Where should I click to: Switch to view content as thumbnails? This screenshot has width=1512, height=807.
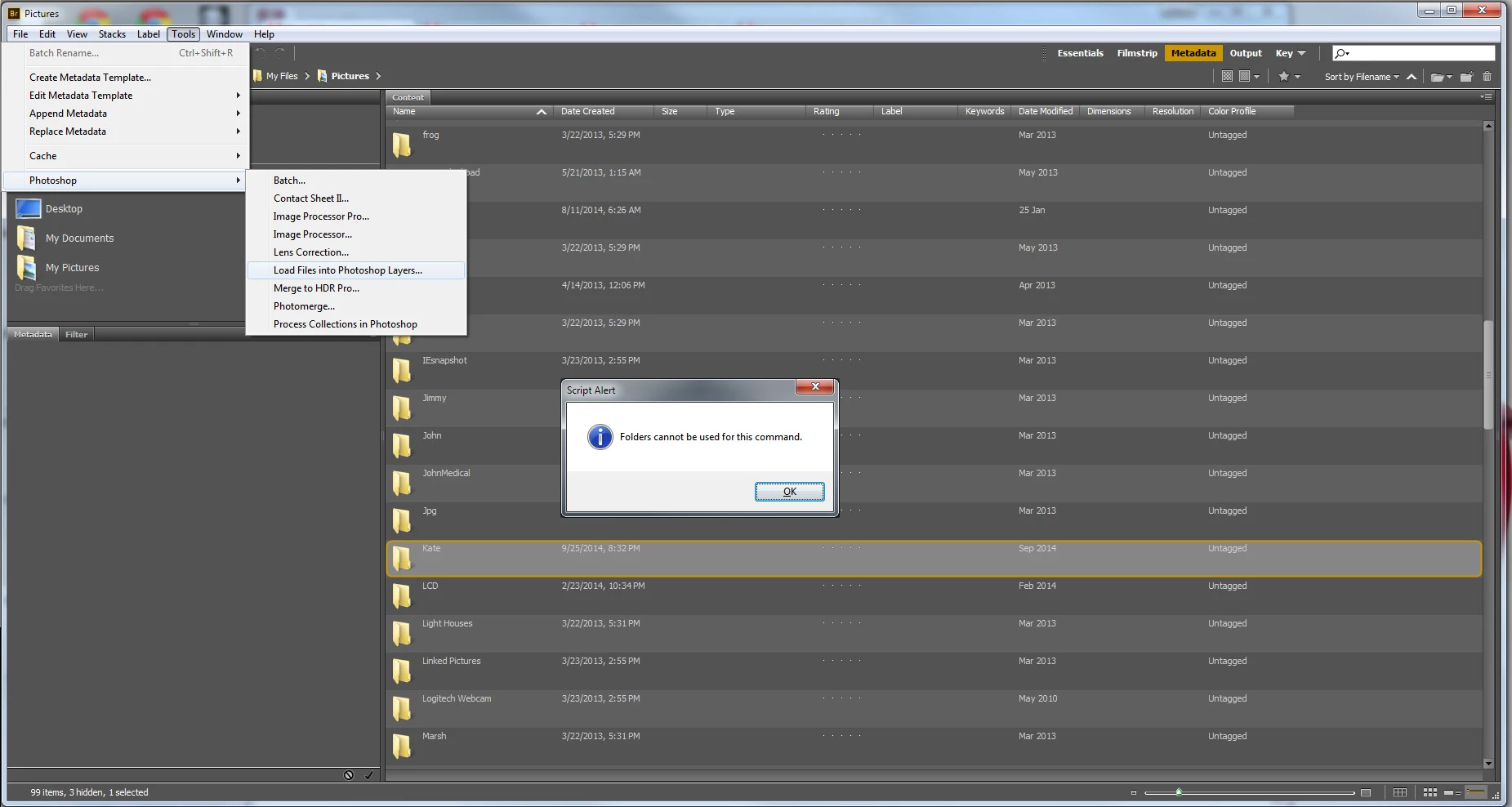coord(1429,792)
